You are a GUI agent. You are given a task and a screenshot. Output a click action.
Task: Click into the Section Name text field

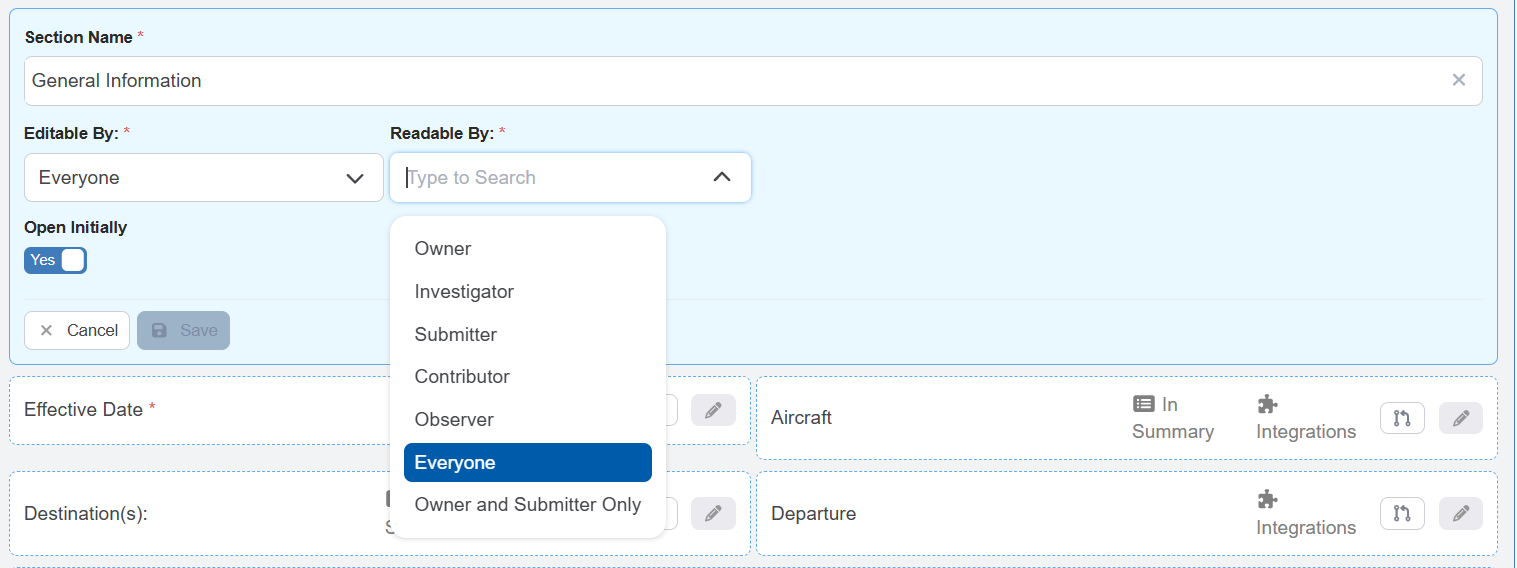[x=700, y=81]
